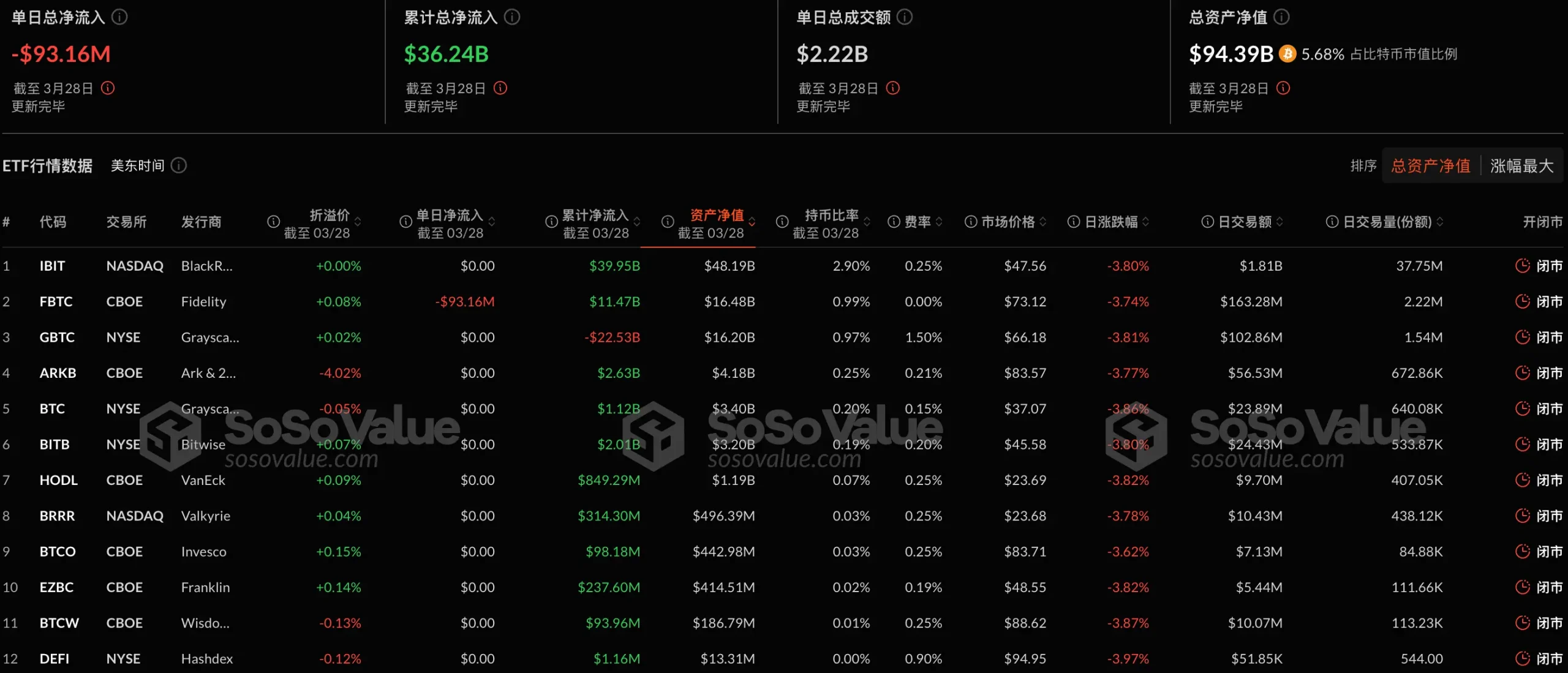Select the 总资产净值 sort tab
The width and height of the screenshot is (1568, 673).
point(1430,165)
